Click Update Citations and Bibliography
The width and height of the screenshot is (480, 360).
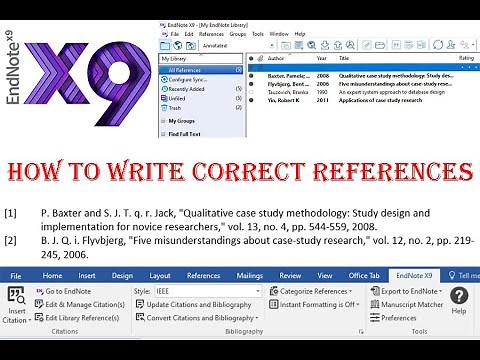click(194, 304)
